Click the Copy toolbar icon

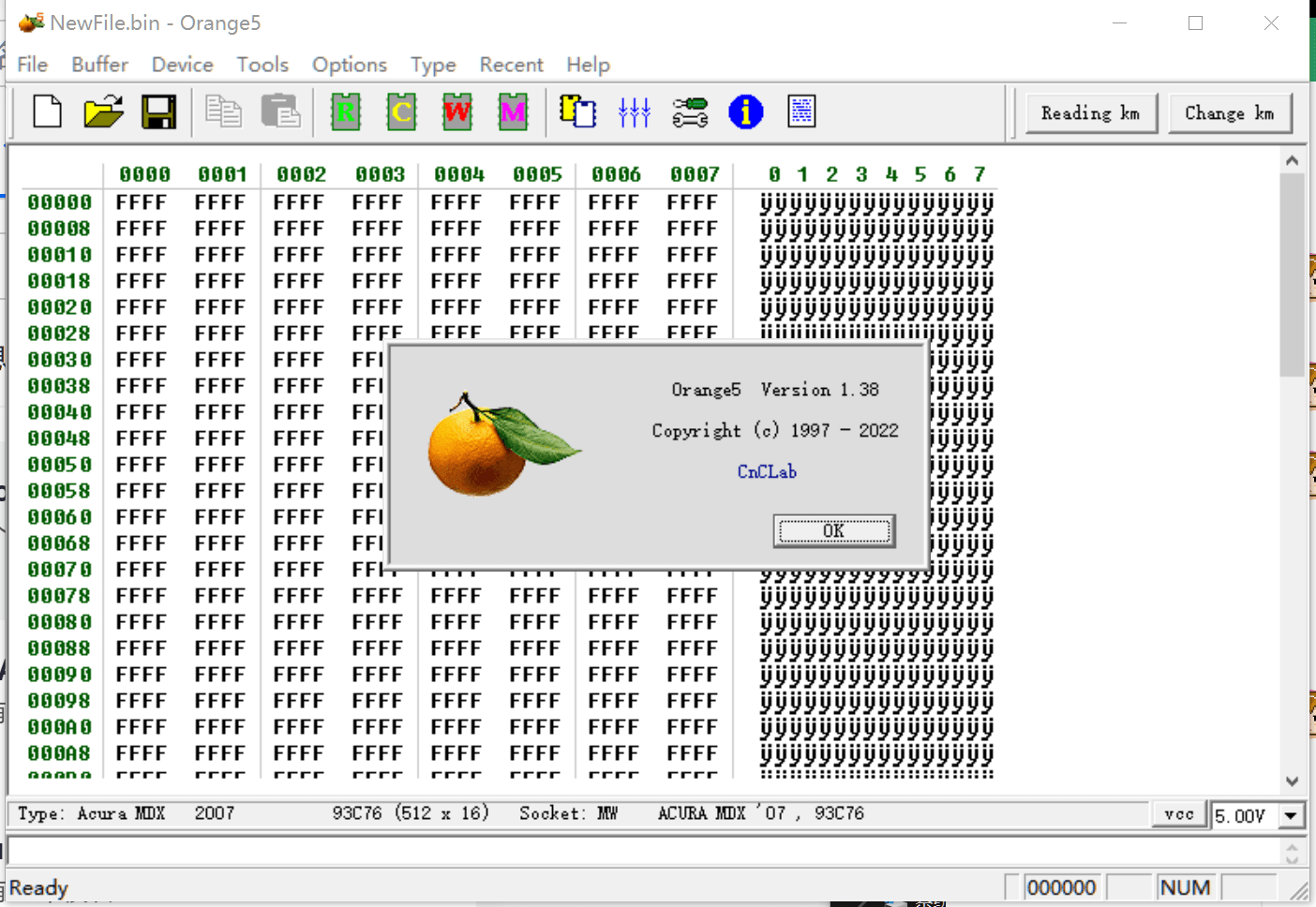point(223,112)
